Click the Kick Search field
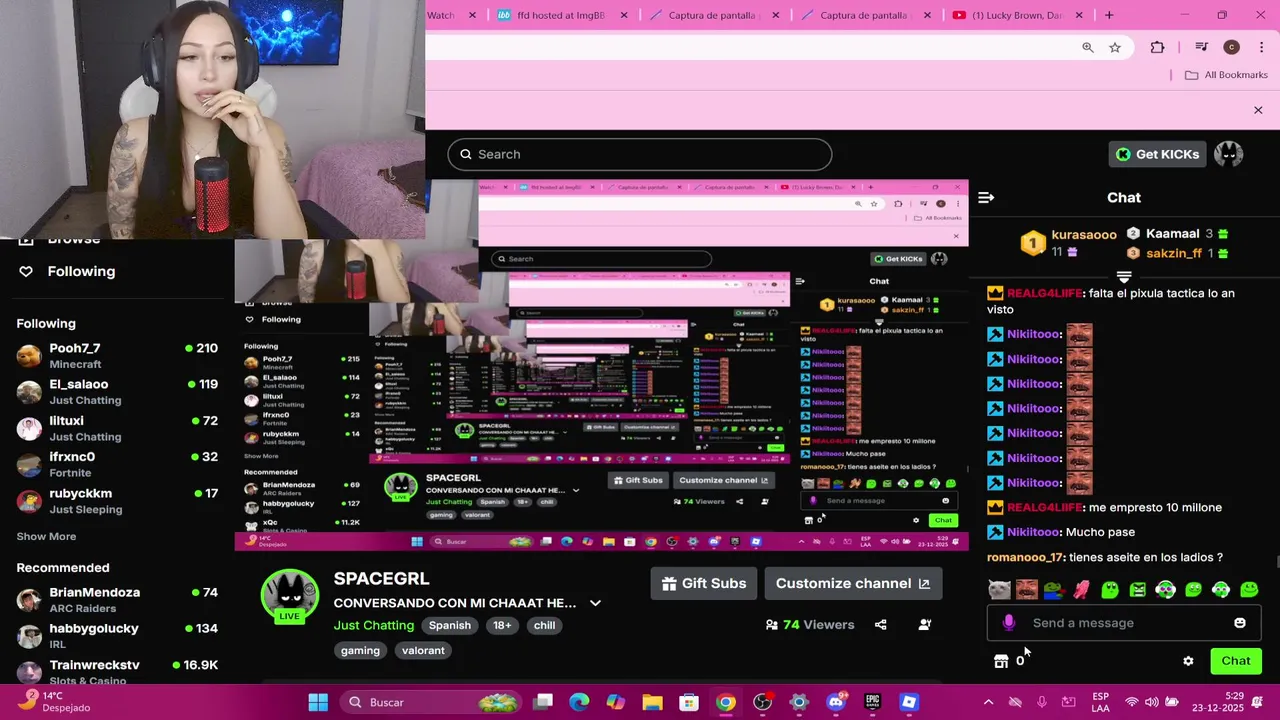Image resolution: width=1280 pixels, height=720 pixels. click(640, 154)
